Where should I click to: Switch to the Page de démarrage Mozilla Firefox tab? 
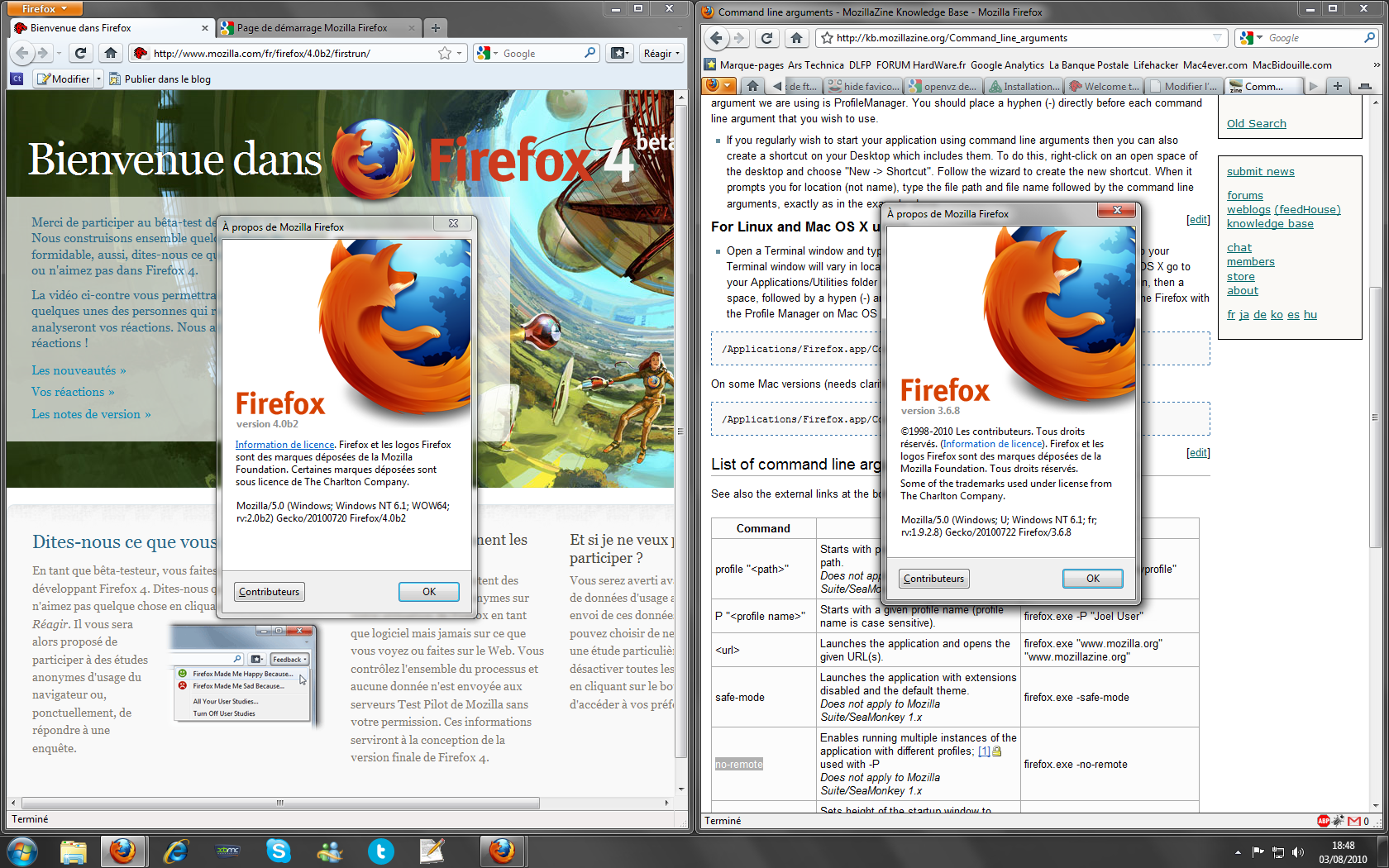(x=318, y=28)
